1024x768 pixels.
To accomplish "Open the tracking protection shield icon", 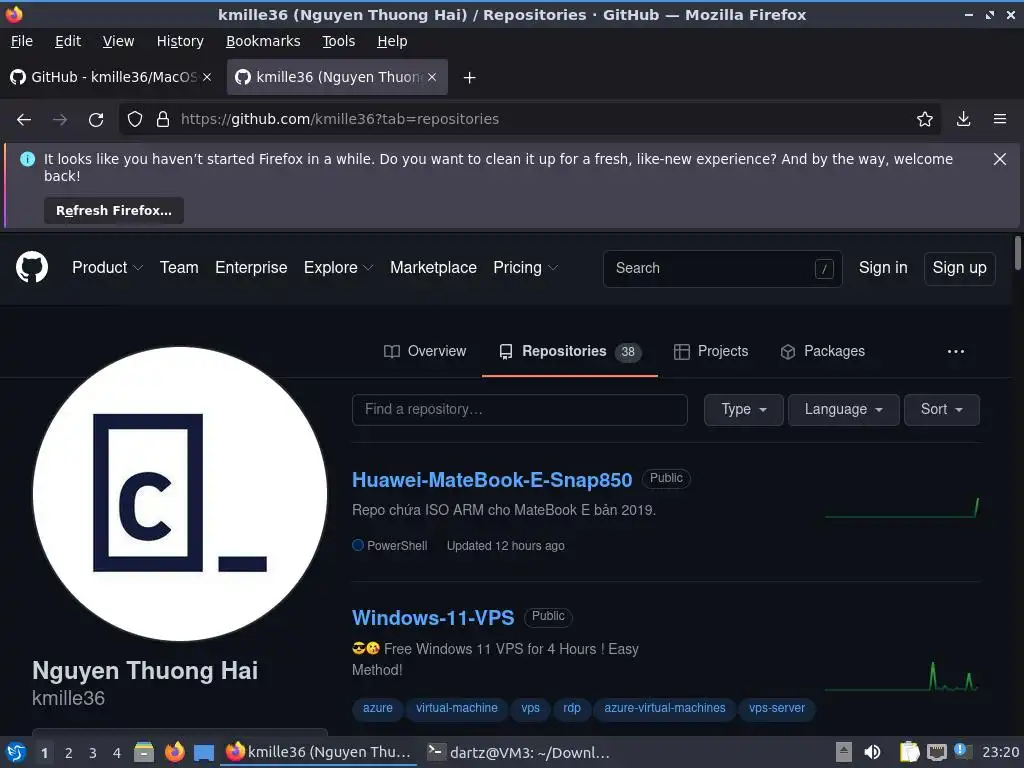I will click(135, 119).
